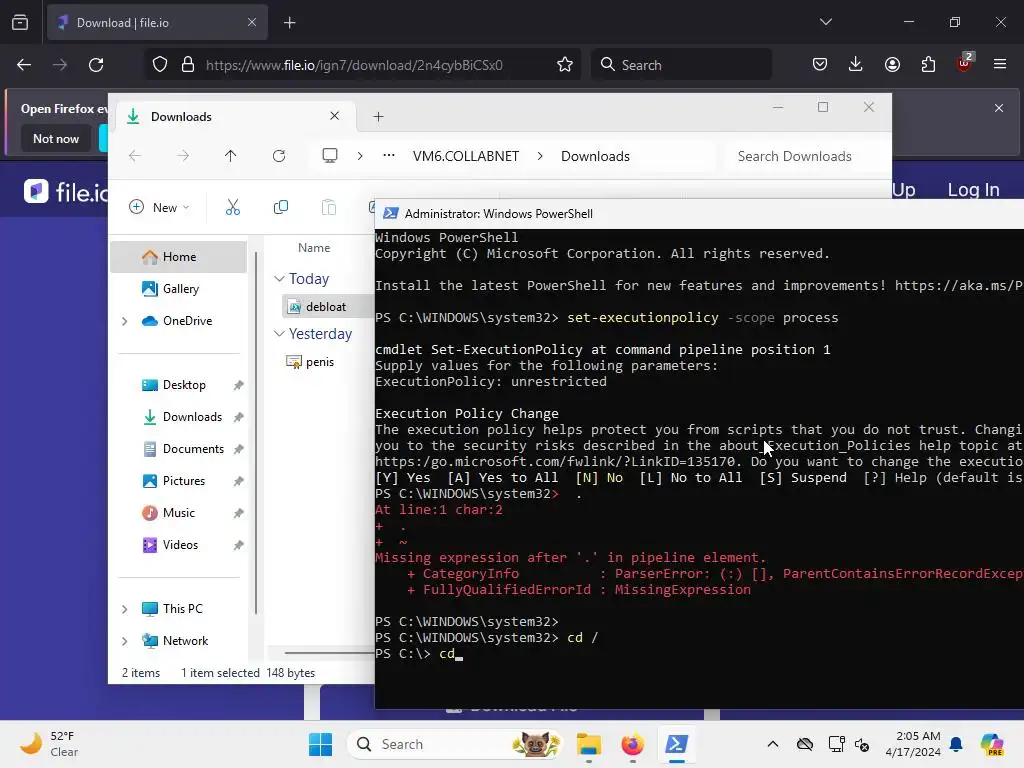
Task: Open Firefox downloads panel
Action: pos(856,65)
